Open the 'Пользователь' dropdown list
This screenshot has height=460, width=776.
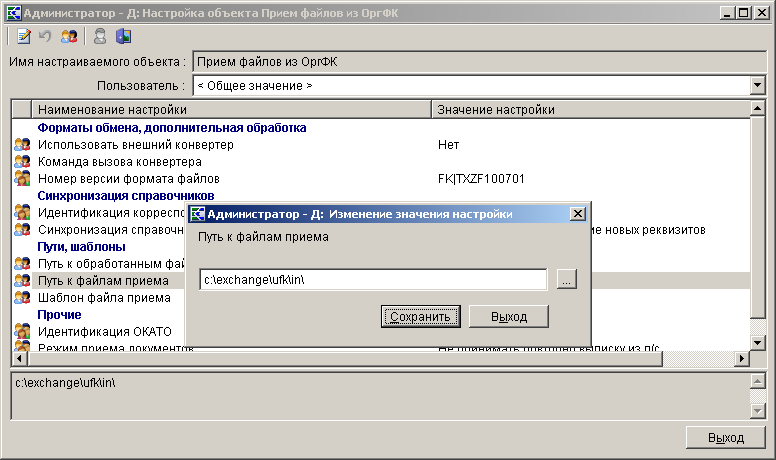757,86
